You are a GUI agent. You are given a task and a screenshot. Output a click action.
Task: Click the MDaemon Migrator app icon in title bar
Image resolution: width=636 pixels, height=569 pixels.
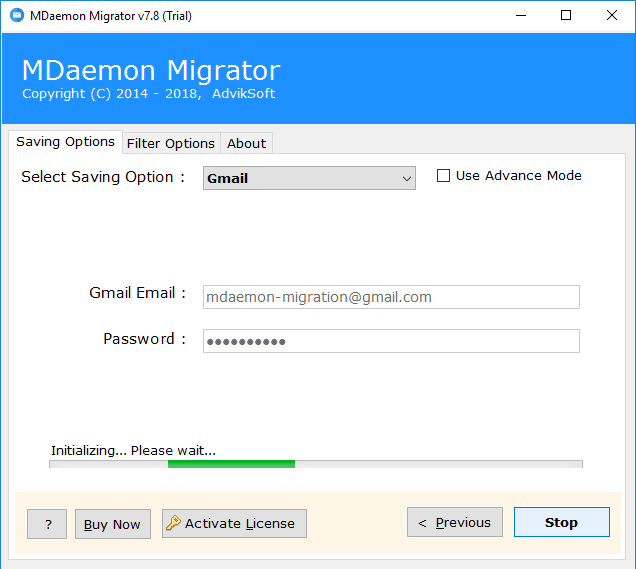pos(17,15)
